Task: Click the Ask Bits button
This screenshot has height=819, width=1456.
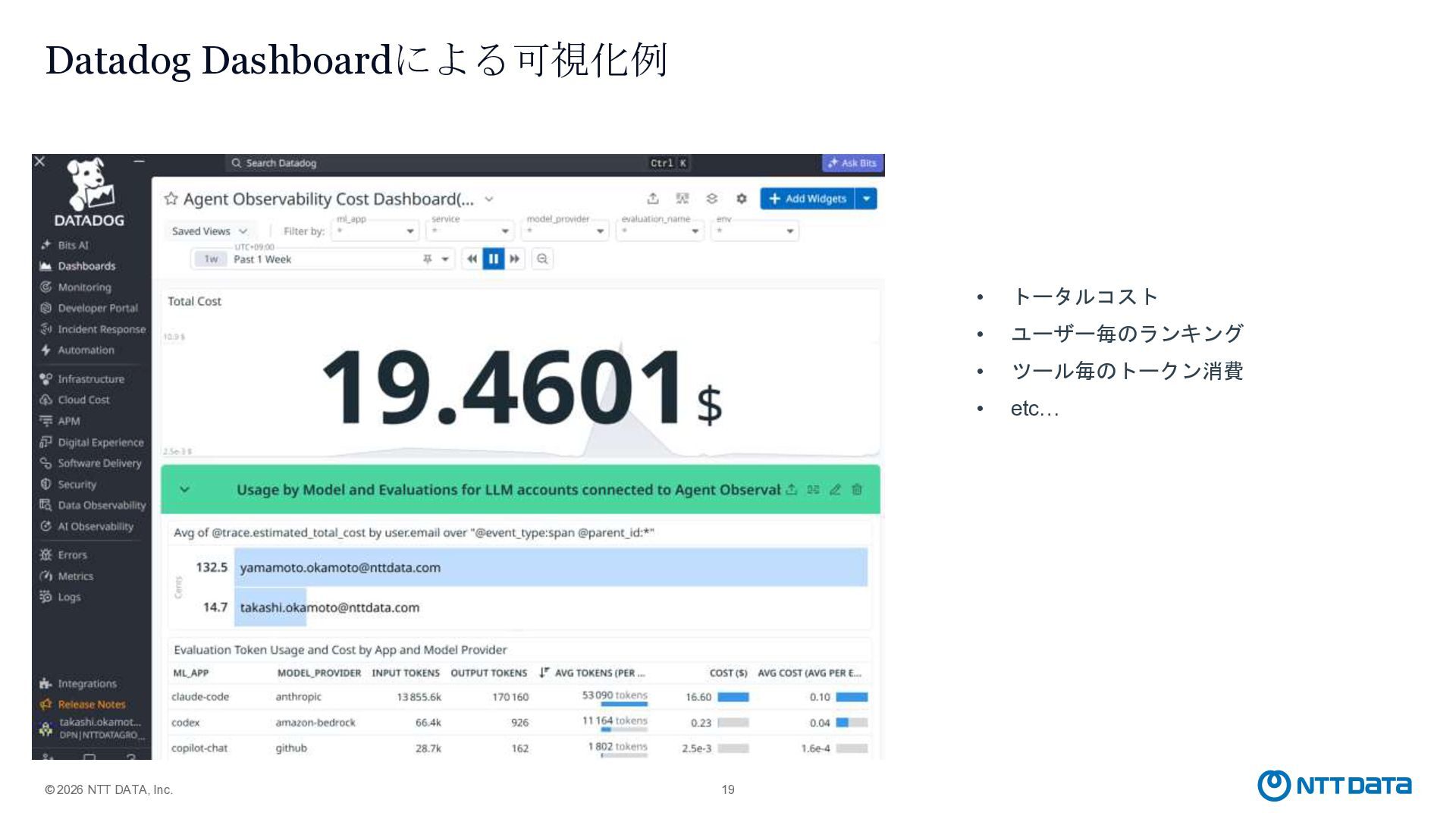Action: pos(852,163)
